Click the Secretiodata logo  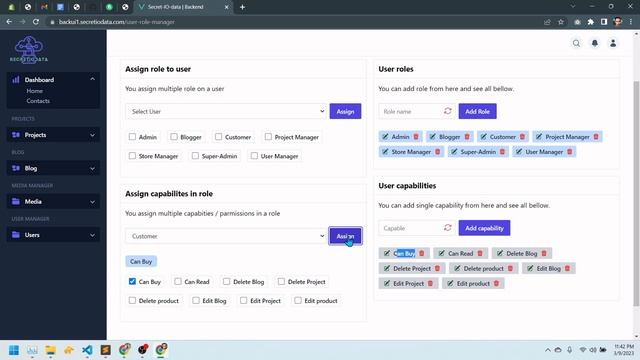tap(29, 49)
